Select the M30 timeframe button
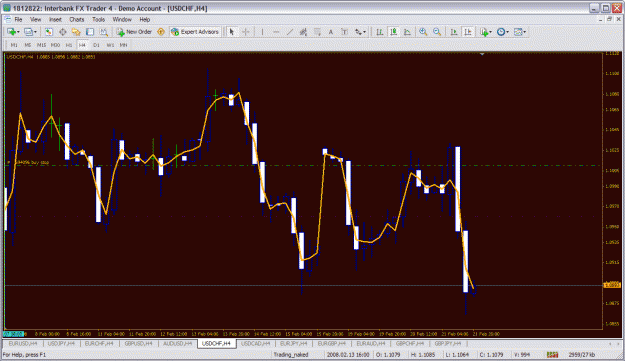 point(55,45)
